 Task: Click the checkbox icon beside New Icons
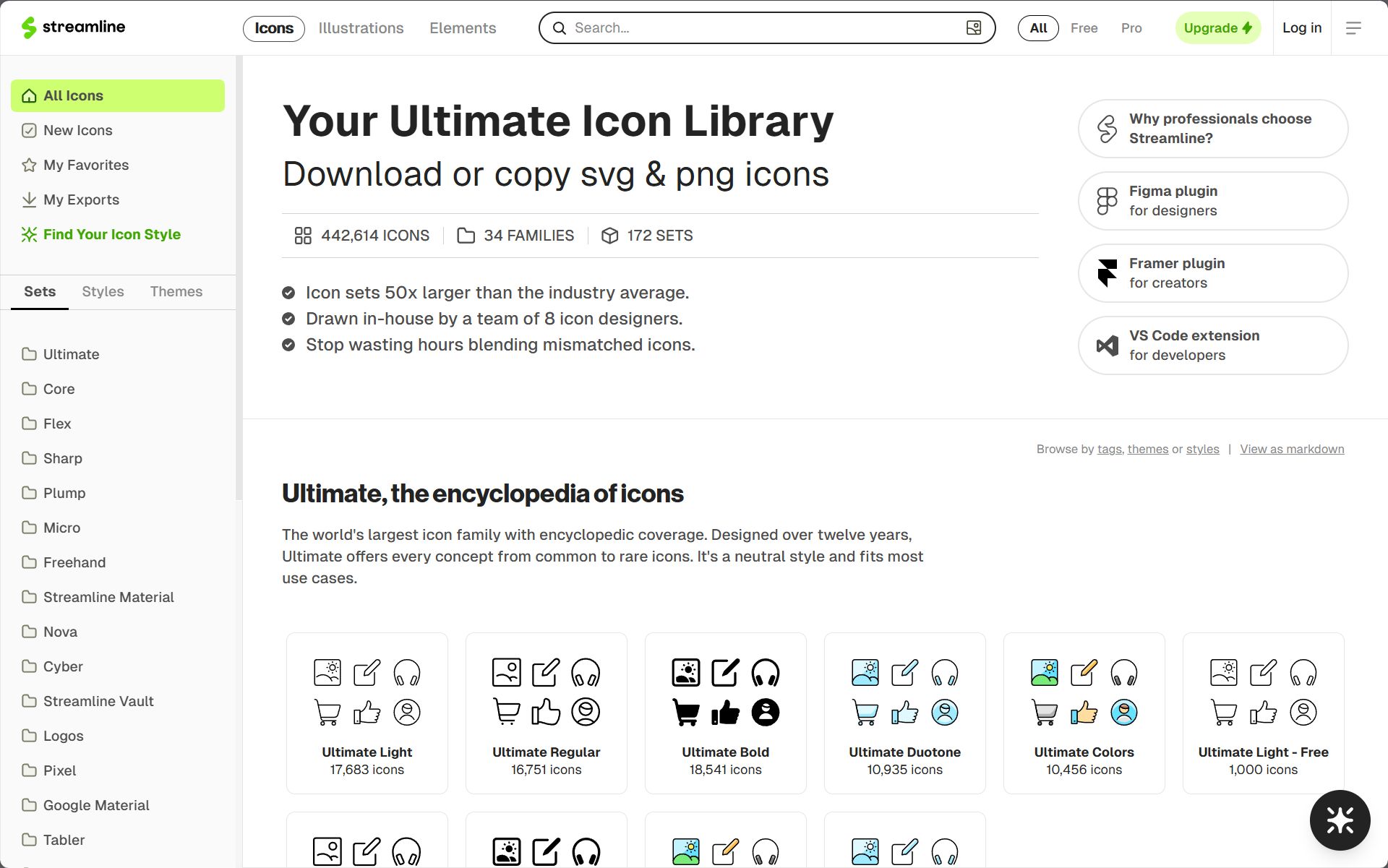point(29,130)
